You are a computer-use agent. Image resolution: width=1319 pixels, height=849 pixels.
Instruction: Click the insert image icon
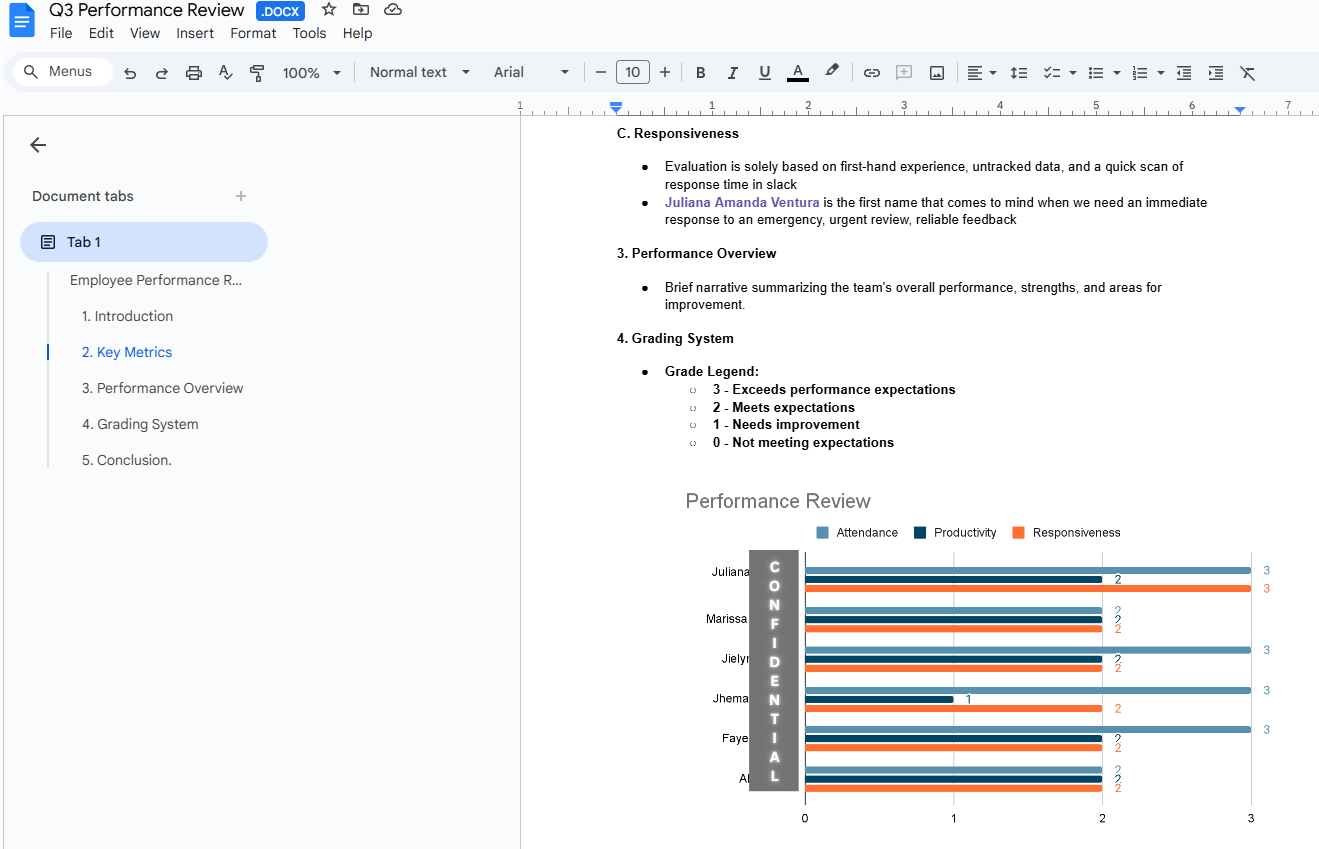click(x=937, y=73)
